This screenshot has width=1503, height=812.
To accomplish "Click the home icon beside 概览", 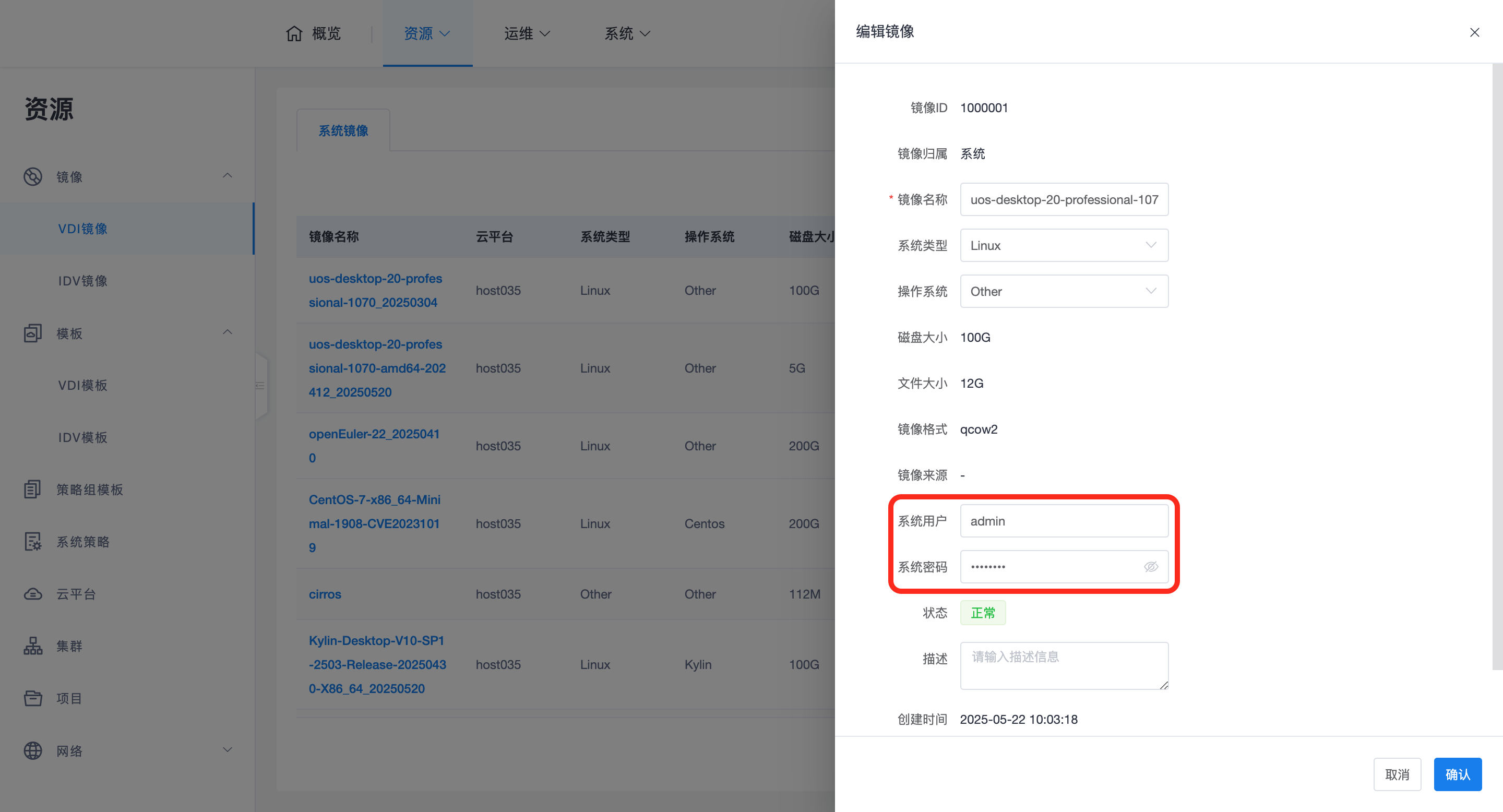I will tap(294, 33).
